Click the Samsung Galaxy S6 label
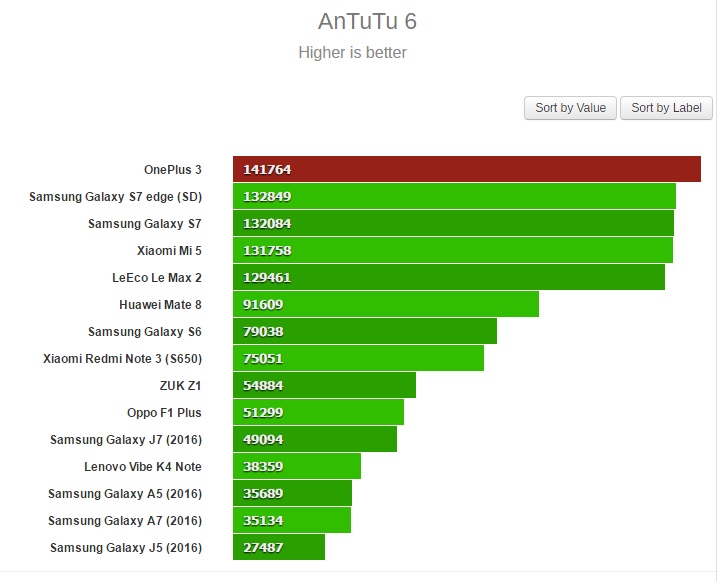 pyautogui.click(x=144, y=331)
